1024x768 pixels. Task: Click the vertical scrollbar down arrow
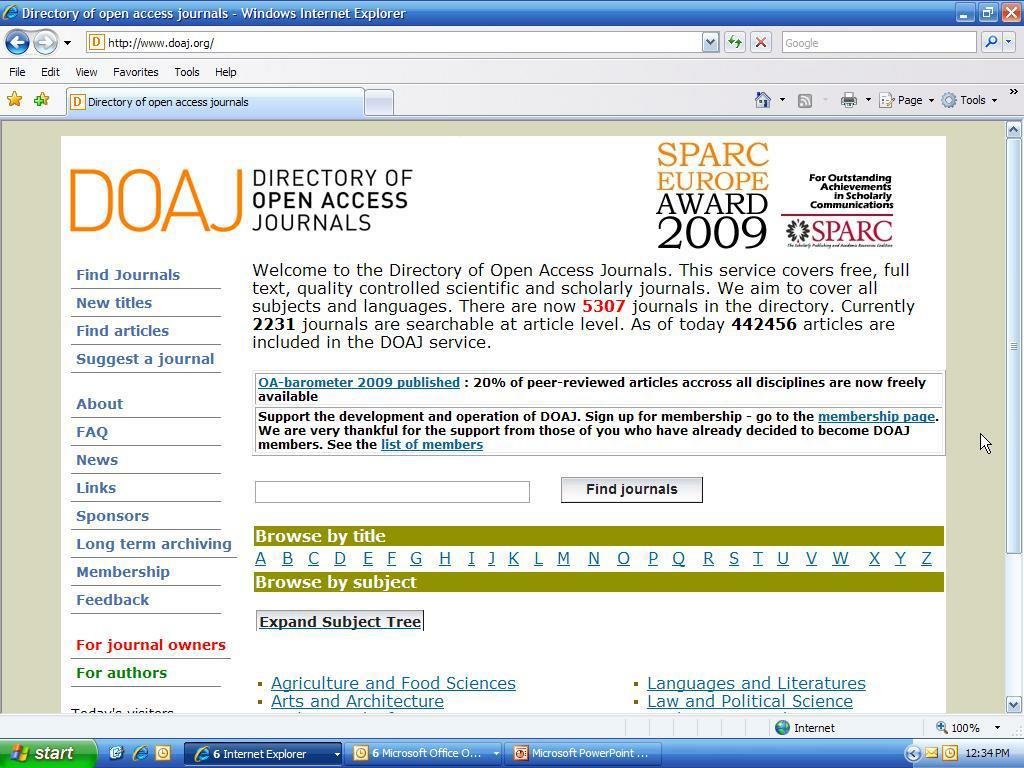click(x=1014, y=705)
